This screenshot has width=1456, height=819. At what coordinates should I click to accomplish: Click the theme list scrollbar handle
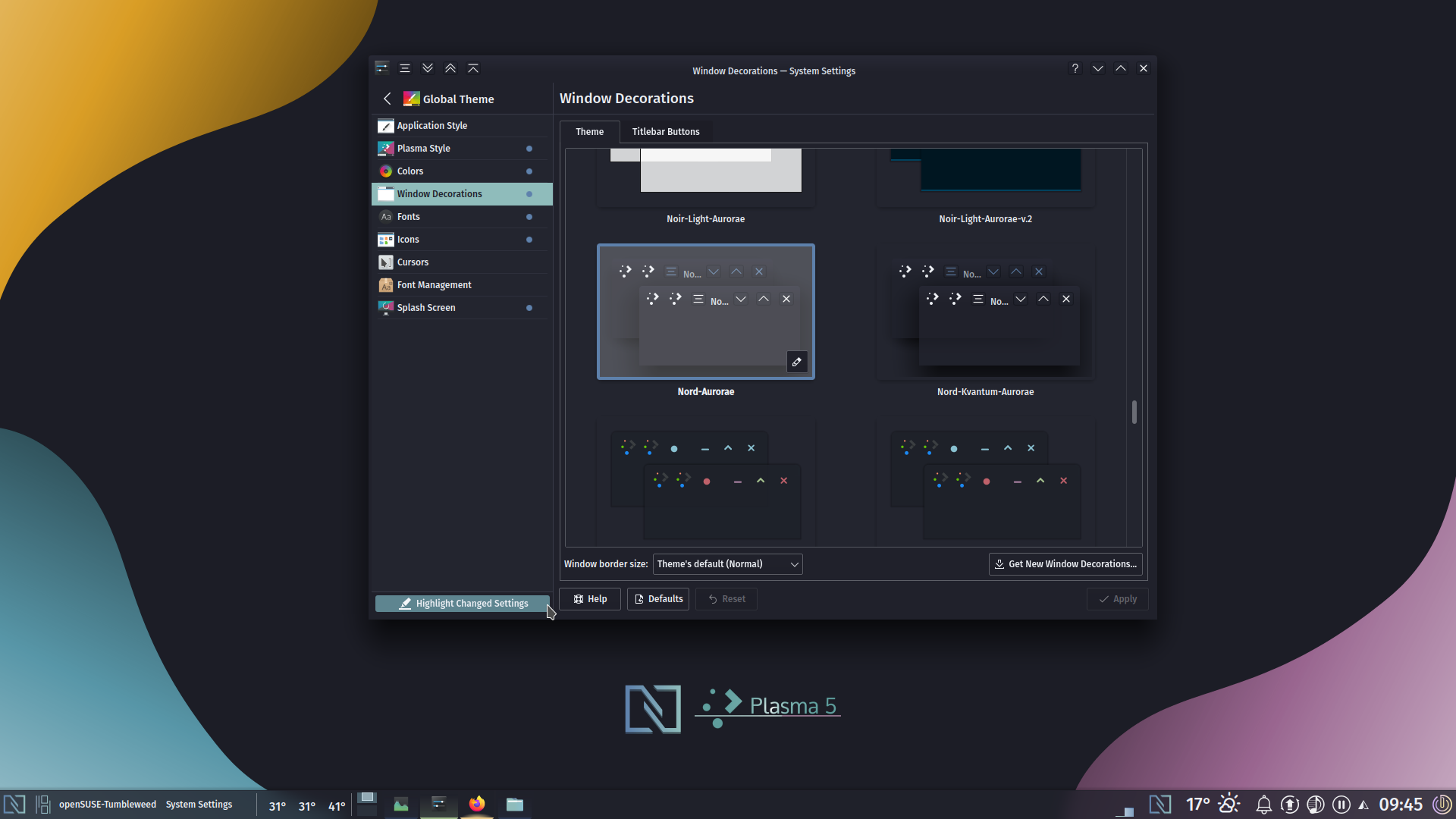(x=1134, y=413)
